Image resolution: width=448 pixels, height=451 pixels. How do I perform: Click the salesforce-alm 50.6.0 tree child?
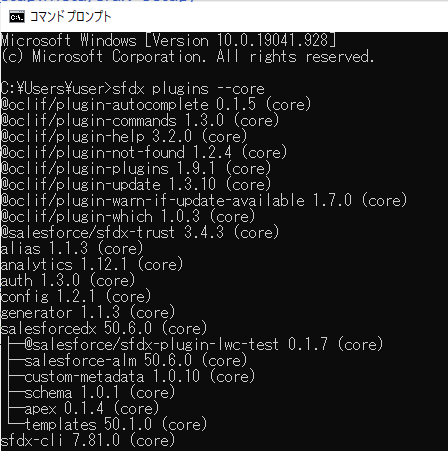tap(136, 361)
